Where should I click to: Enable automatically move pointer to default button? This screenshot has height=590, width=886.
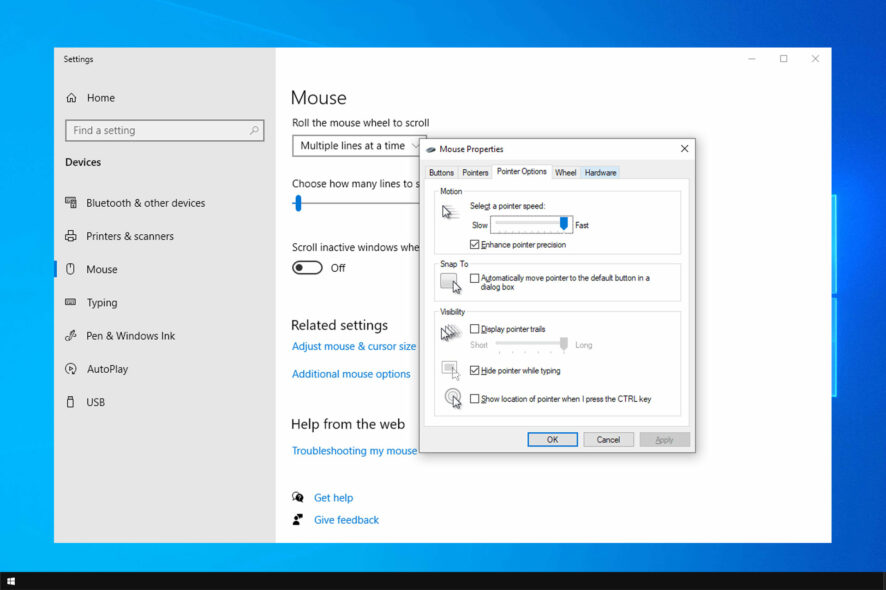(x=475, y=278)
